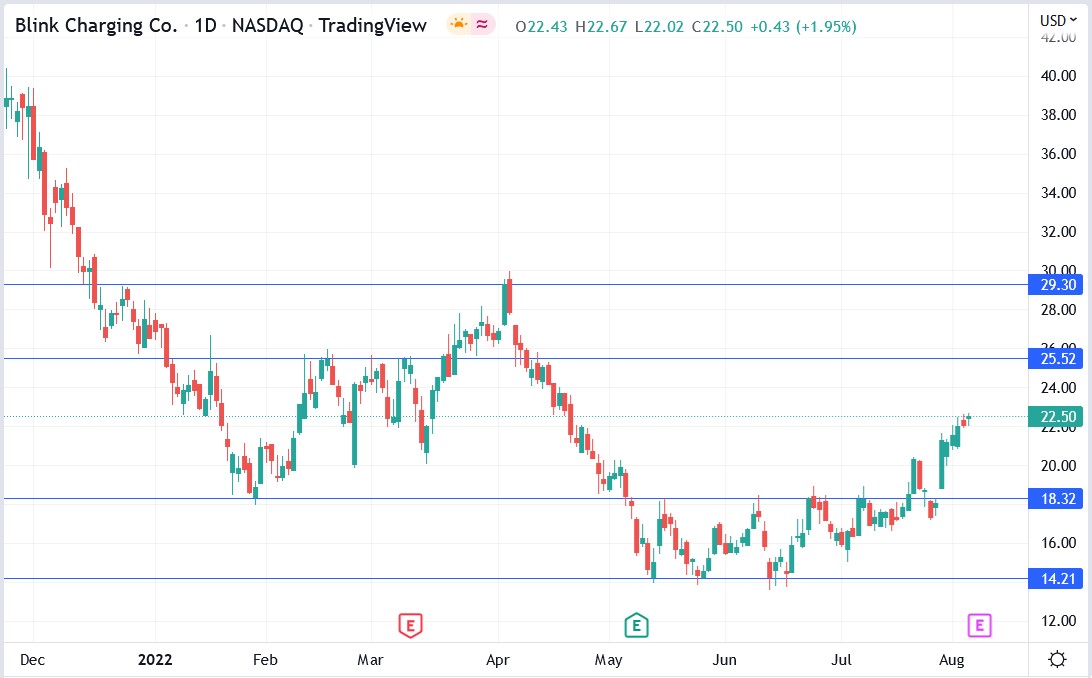Open the red earnings marker near March
Viewport: 1092px width, 678px height.
pos(409,626)
